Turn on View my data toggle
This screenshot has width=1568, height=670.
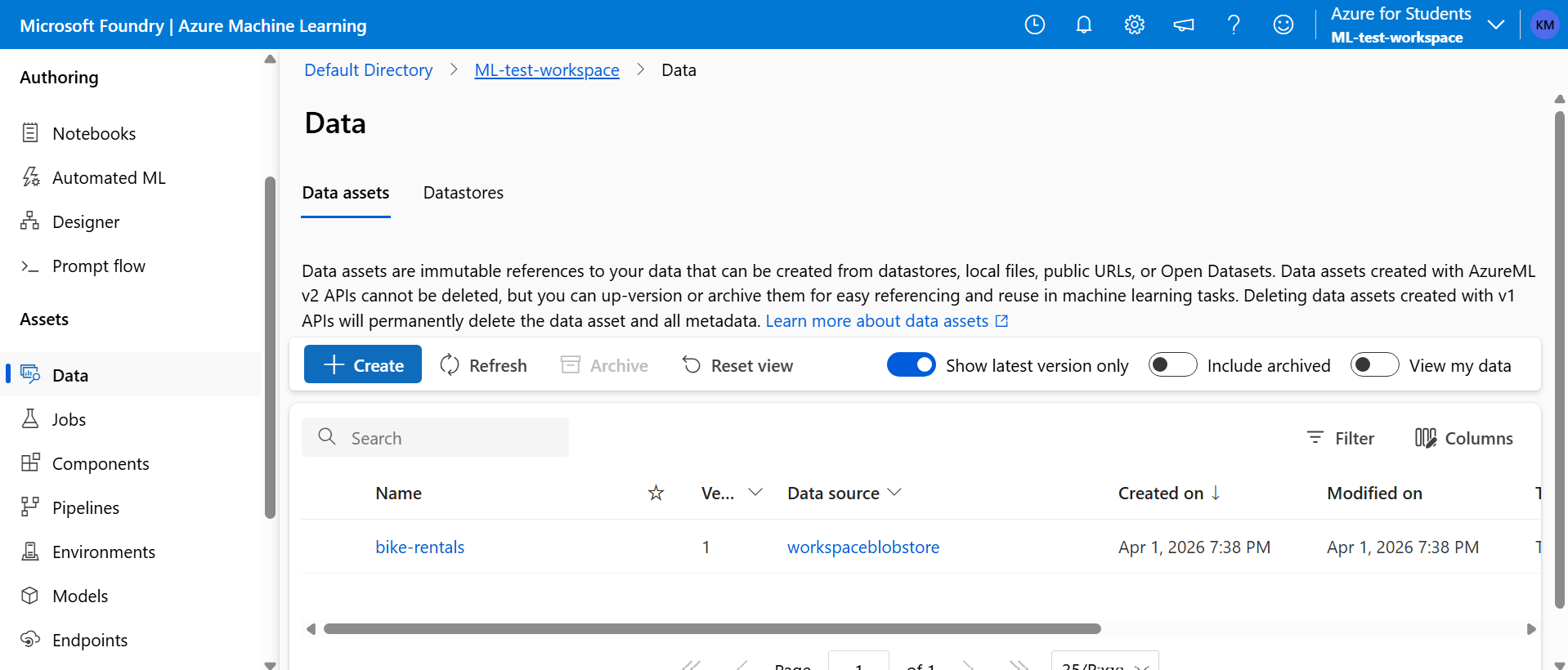[x=1375, y=364]
